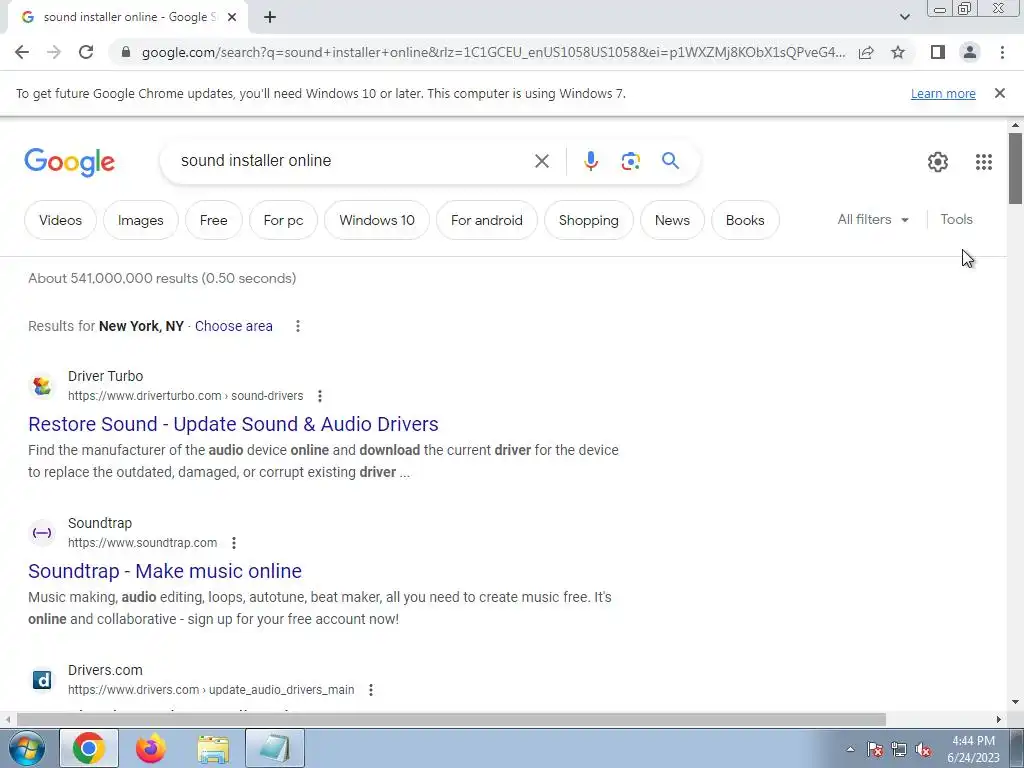1024x768 pixels.
Task: Open Driver Turbo result options menu
Action: [319, 396]
